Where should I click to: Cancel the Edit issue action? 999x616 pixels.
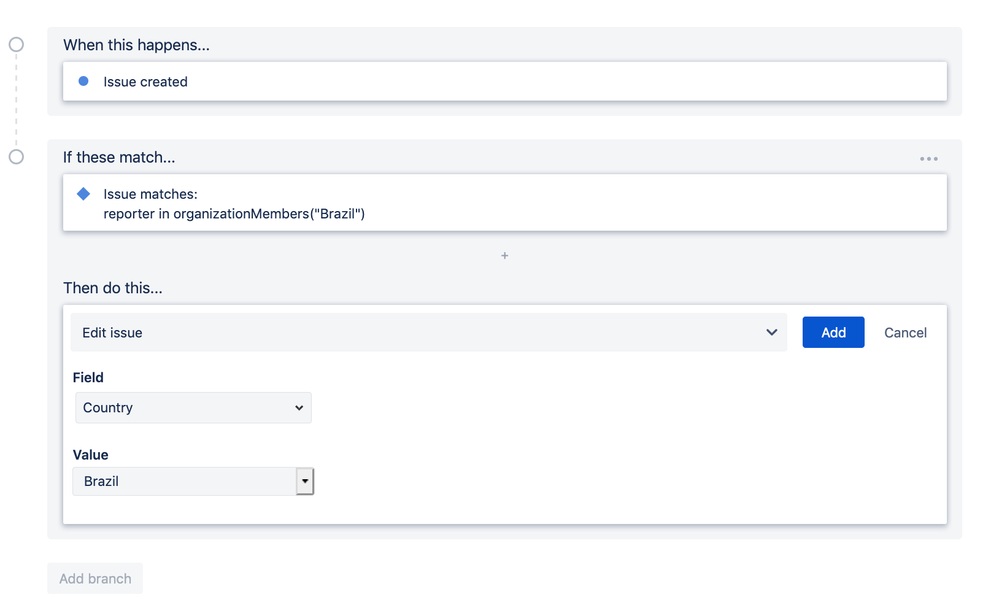(x=904, y=331)
